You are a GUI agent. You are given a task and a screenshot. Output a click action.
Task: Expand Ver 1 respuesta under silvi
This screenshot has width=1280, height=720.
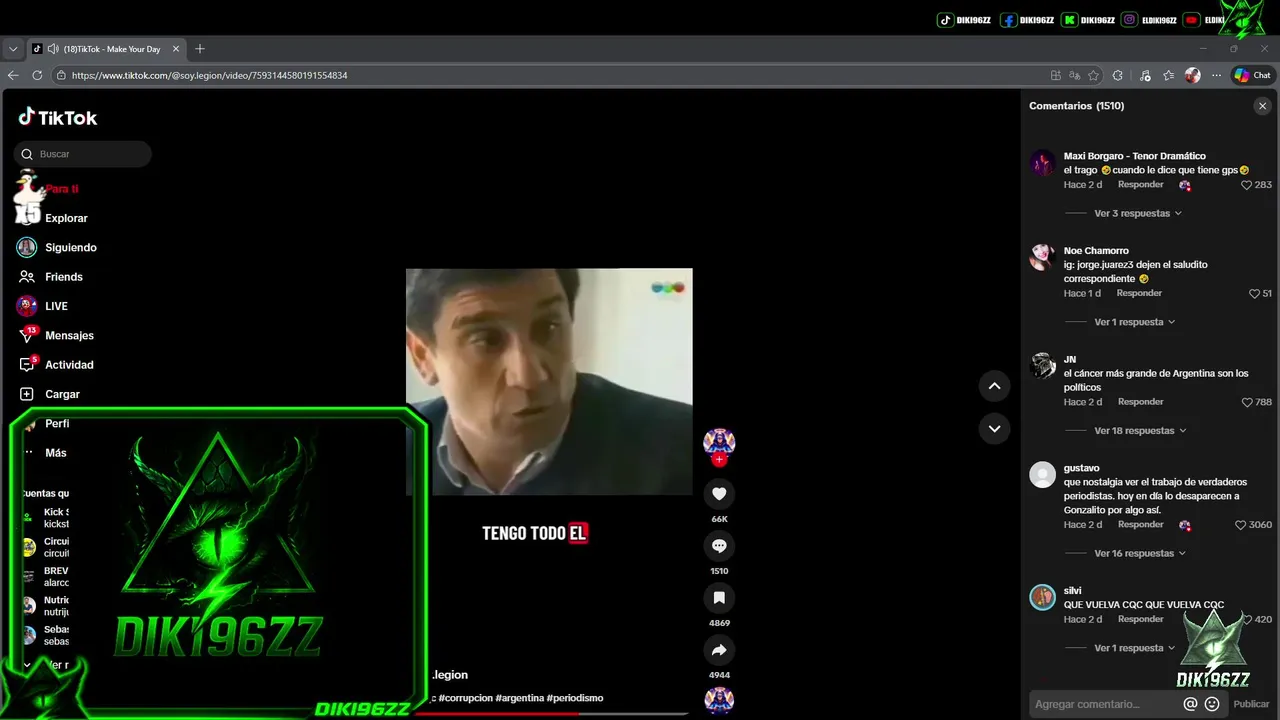[x=1135, y=648]
